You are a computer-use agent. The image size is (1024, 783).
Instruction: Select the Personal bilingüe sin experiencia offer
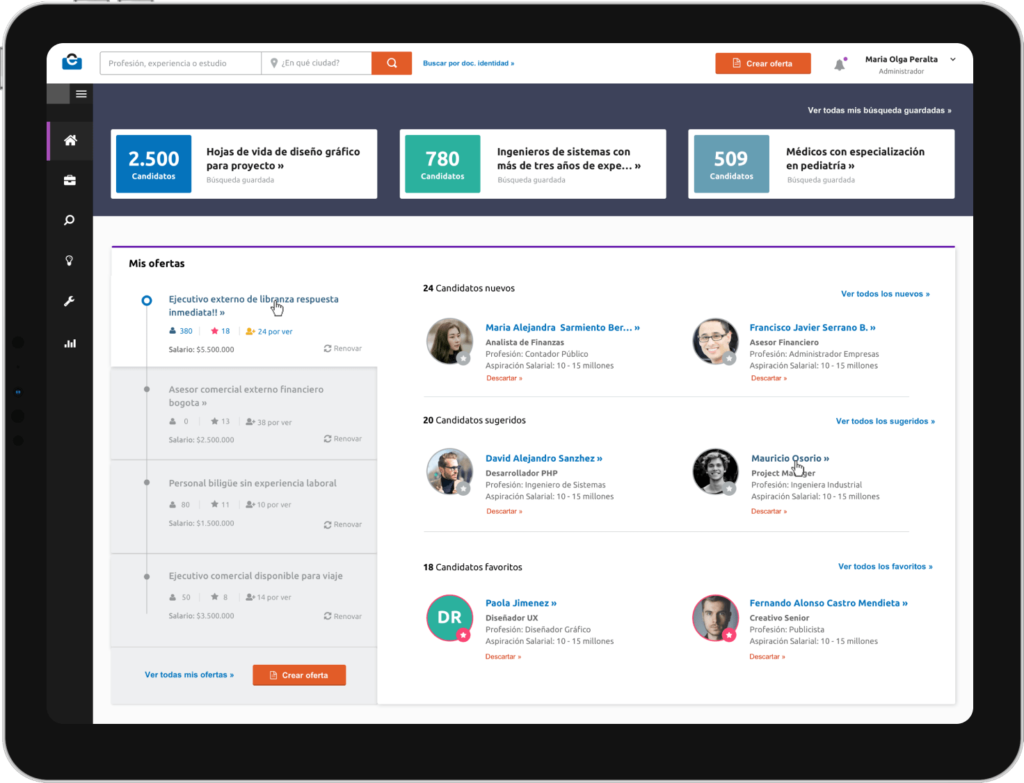click(252, 483)
